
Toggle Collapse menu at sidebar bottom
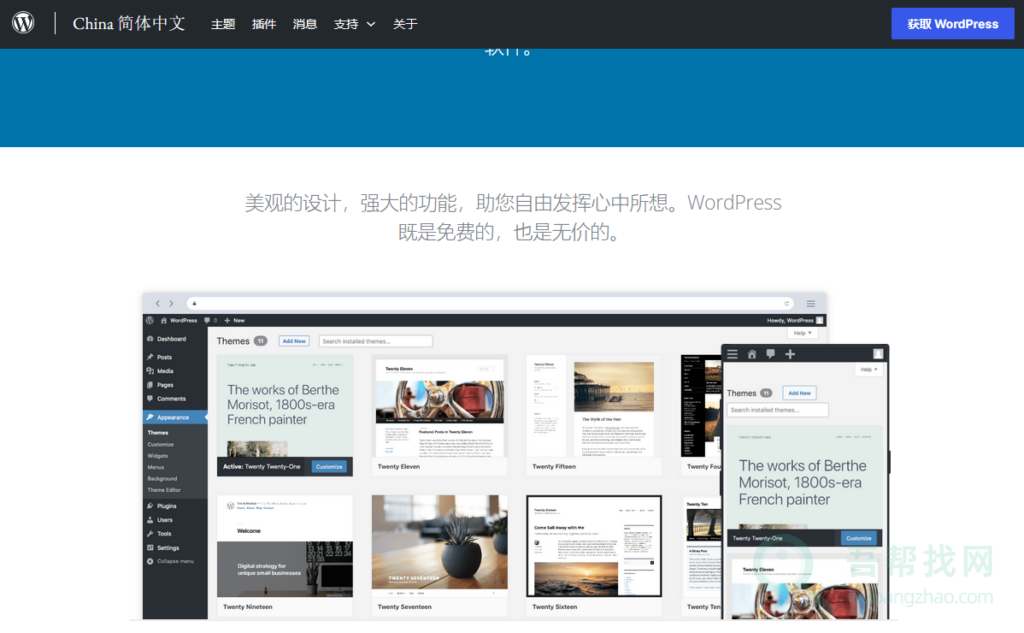click(153, 561)
